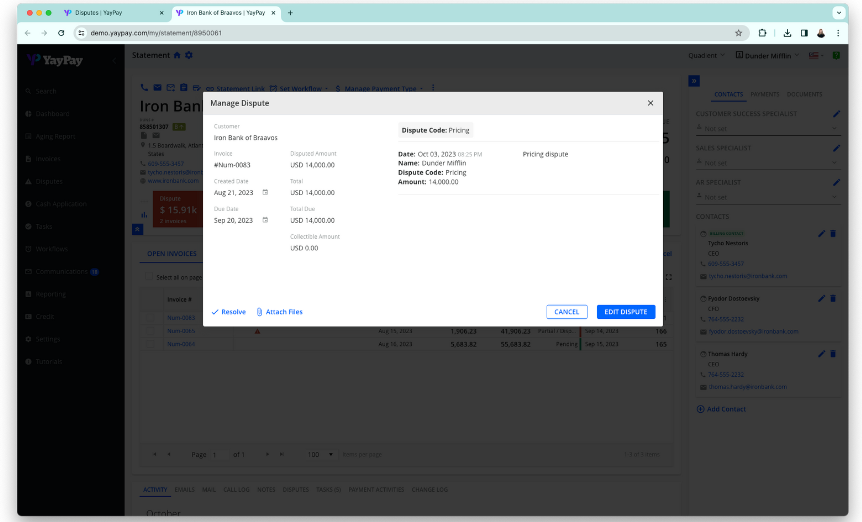This screenshot has height=522, width=862.
Task: Close the Manage Dispute dialog with X
Action: click(x=650, y=103)
